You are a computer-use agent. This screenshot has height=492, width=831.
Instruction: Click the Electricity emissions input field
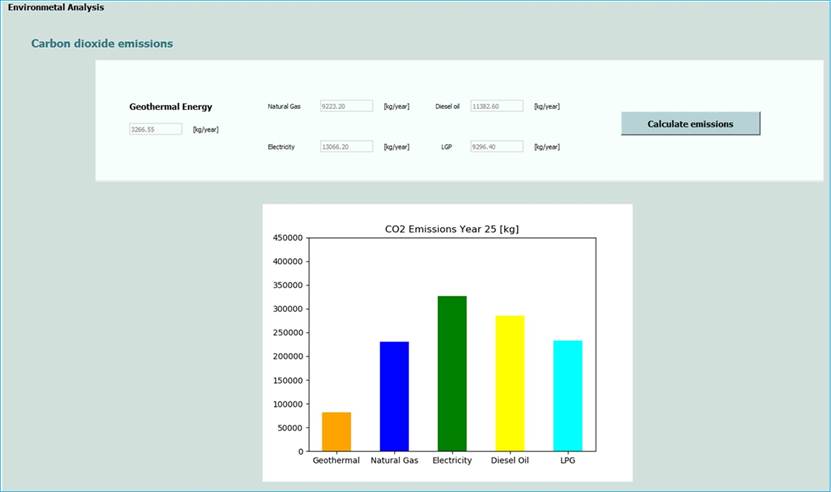346,146
